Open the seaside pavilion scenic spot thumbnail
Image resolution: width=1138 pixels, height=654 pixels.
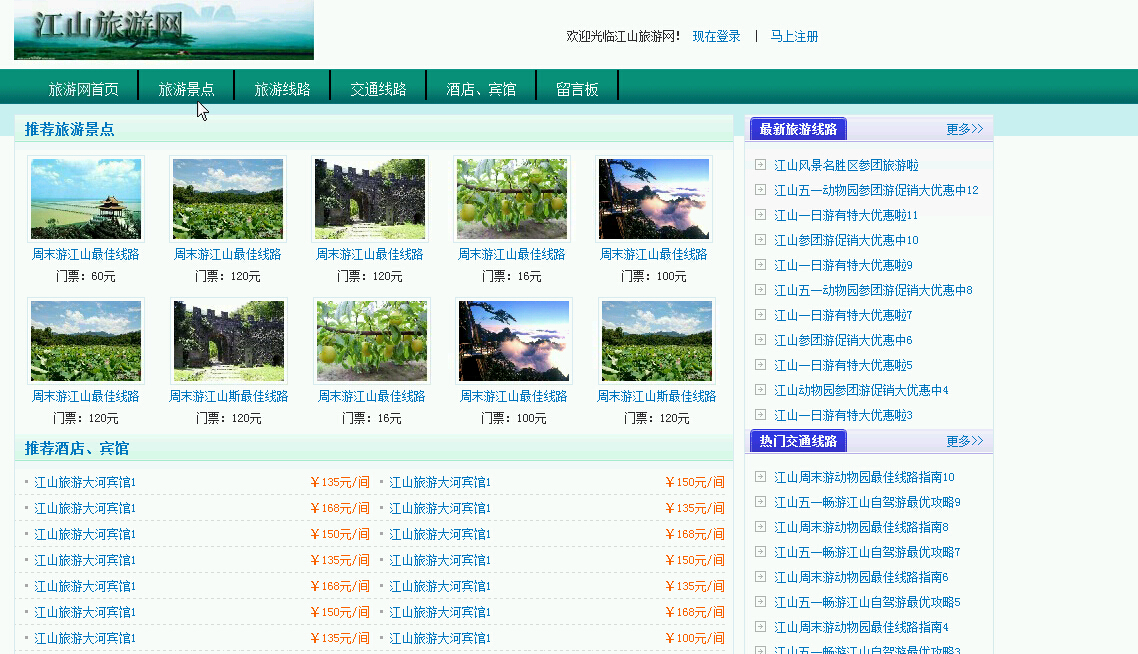point(86,199)
